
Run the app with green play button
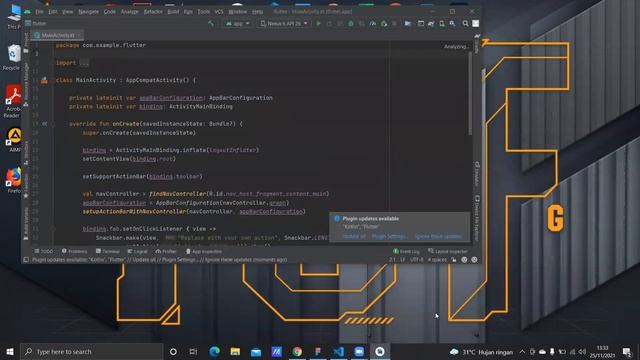319,24
